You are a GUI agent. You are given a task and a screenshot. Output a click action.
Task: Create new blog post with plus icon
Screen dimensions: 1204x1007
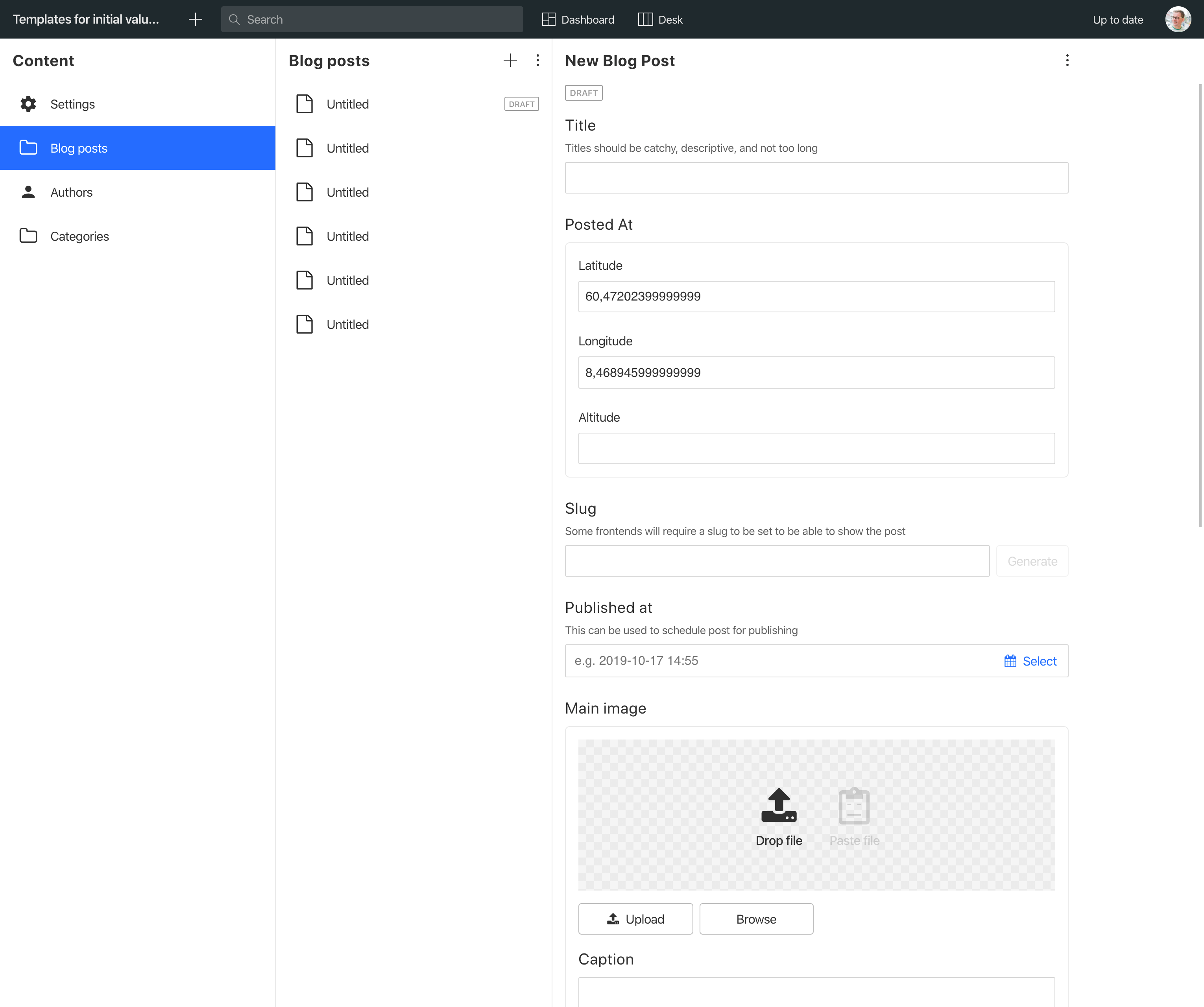pyautogui.click(x=510, y=60)
